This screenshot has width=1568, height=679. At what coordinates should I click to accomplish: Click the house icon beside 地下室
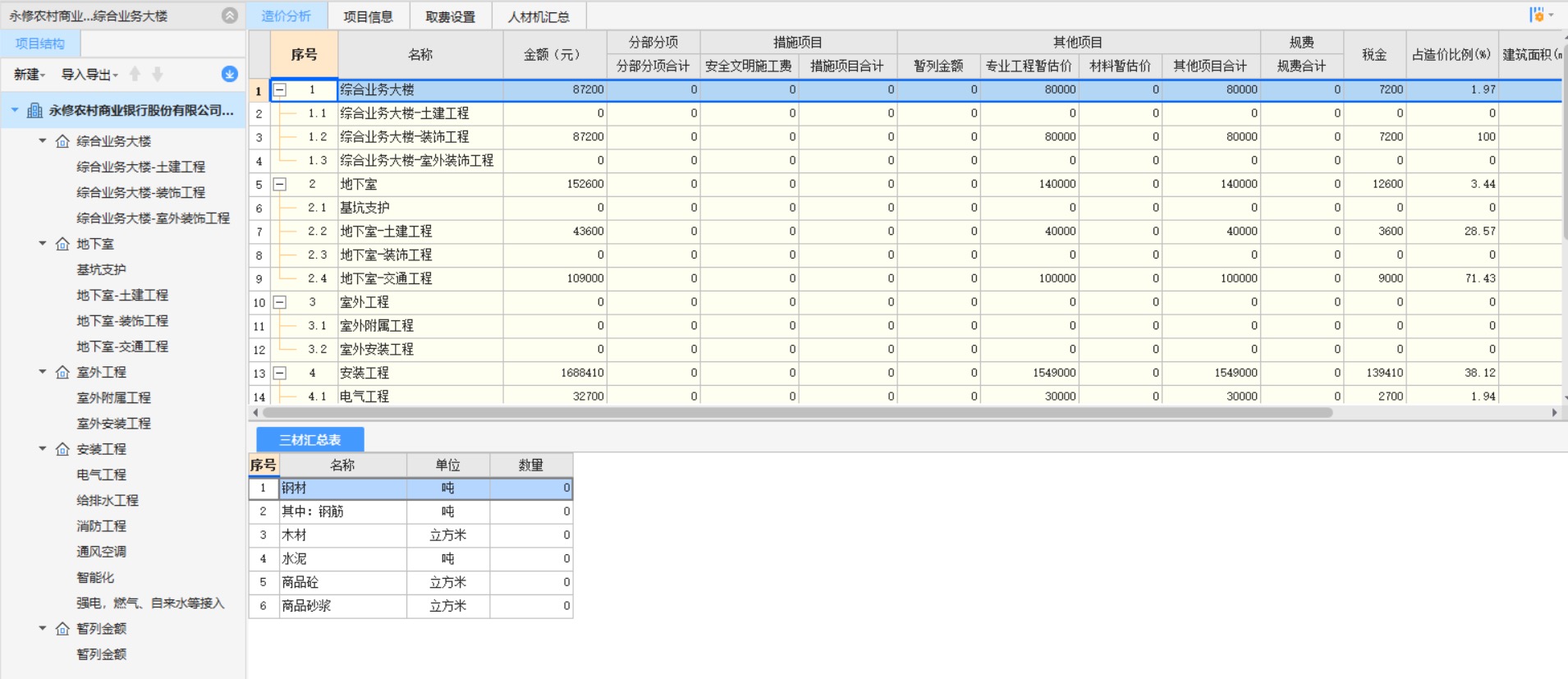(62, 244)
